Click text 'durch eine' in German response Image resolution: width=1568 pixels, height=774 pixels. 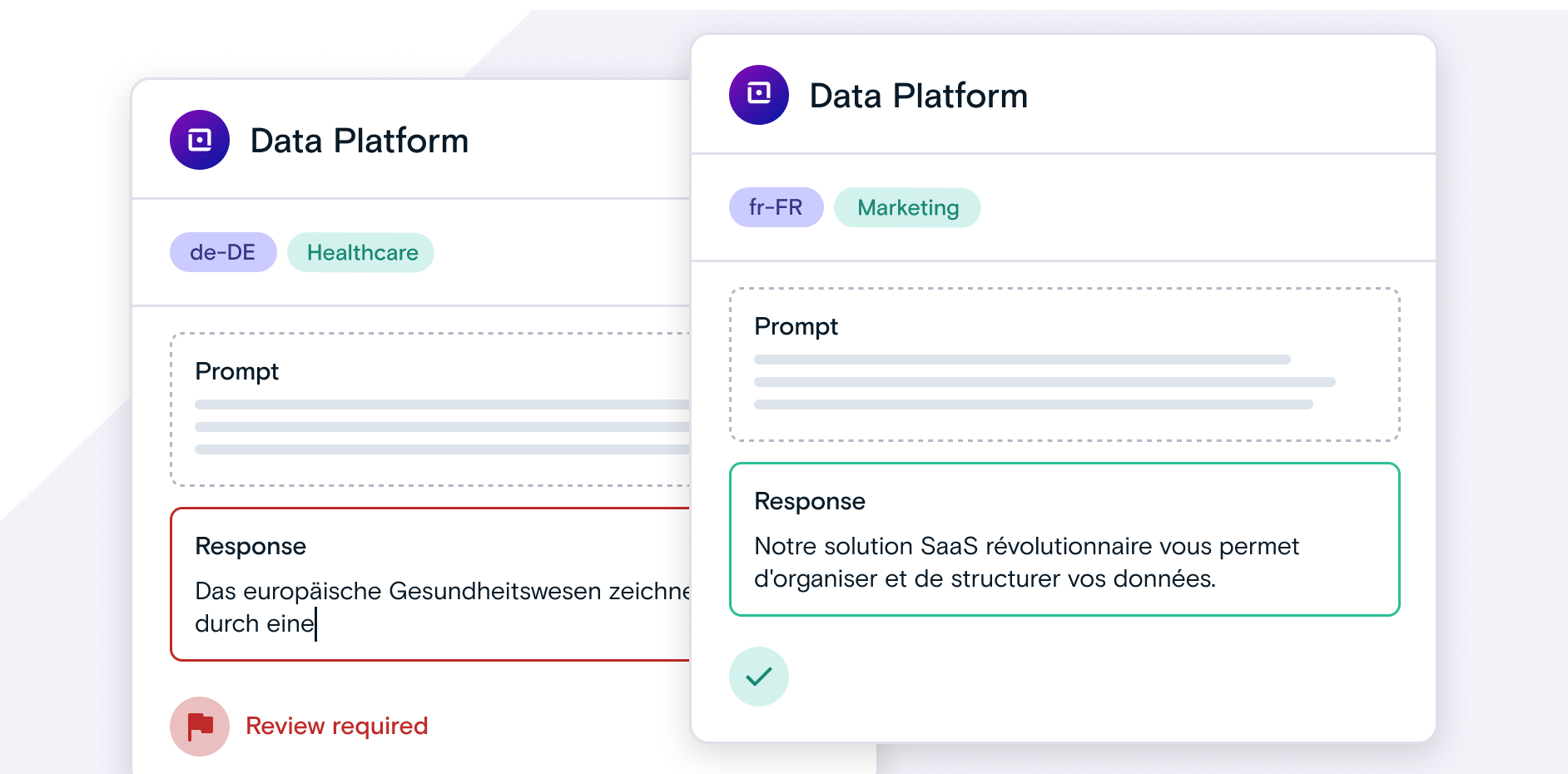(x=255, y=623)
